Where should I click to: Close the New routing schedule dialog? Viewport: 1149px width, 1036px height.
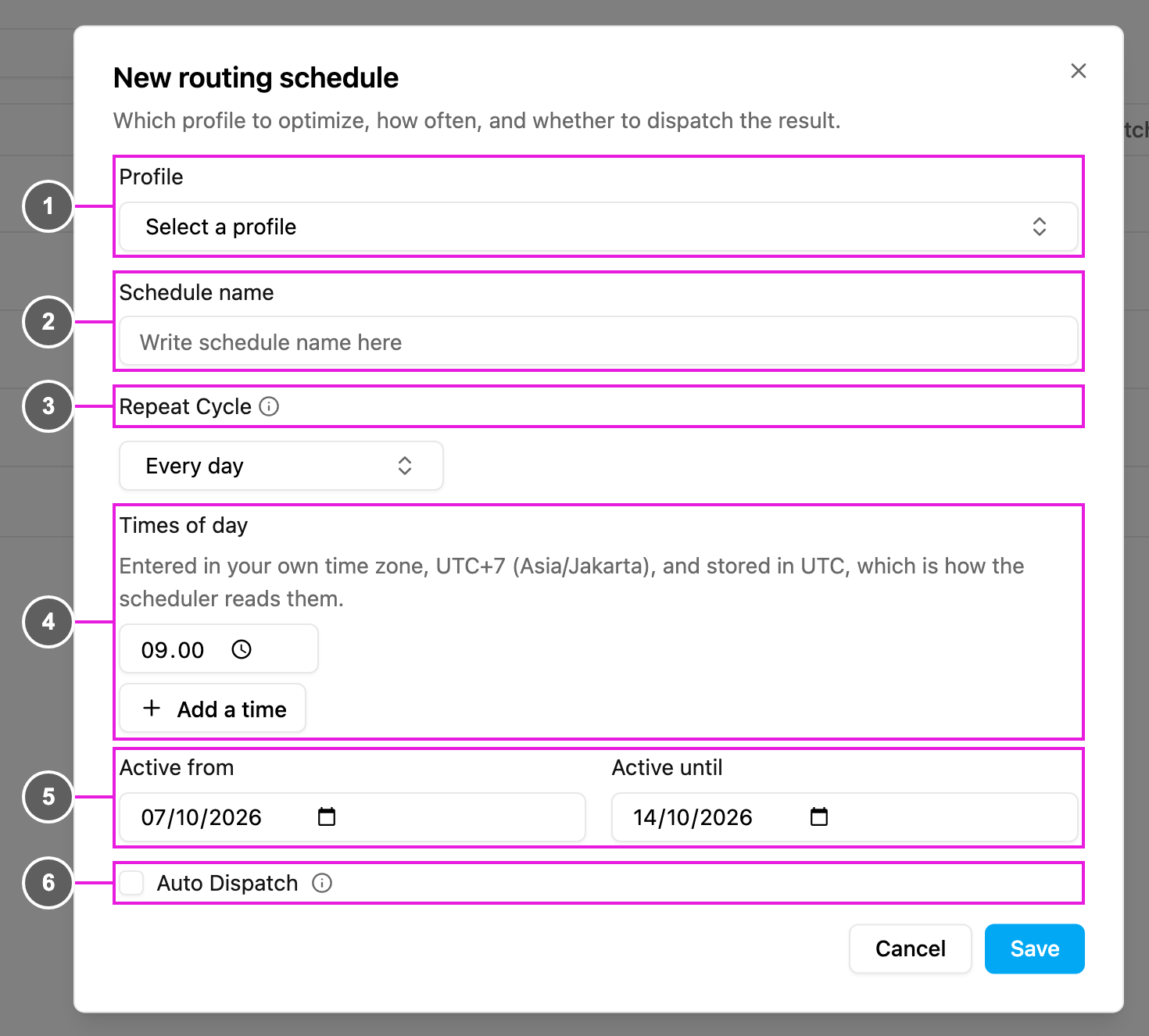1079,71
